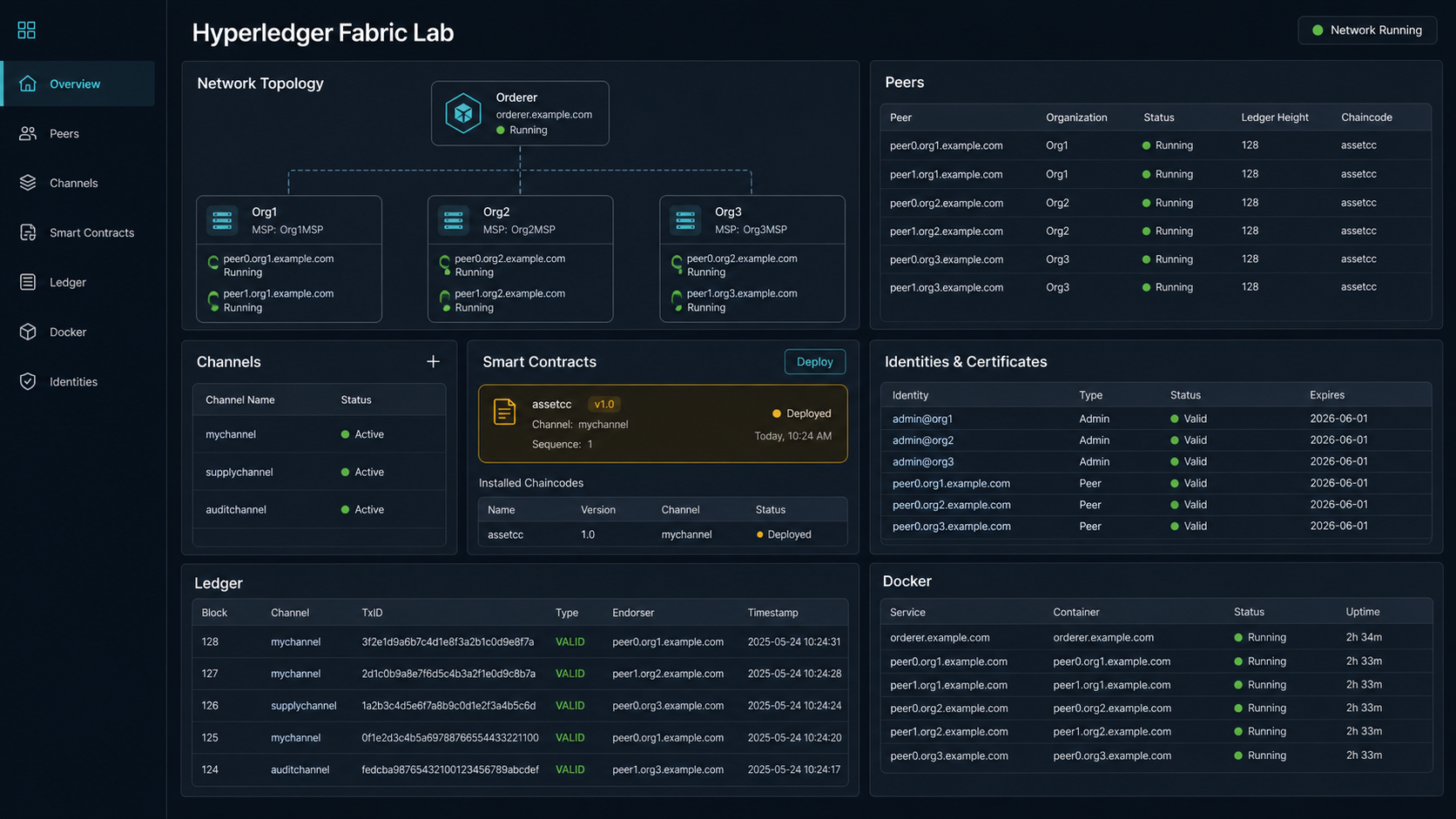1456x819 pixels.
Task: Click assetcc row in Installed Chaincodes
Action: coord(663,534)
